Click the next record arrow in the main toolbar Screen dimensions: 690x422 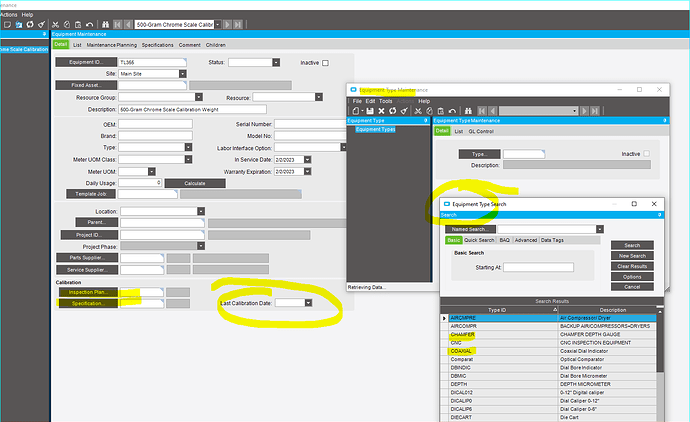(228, 25)
